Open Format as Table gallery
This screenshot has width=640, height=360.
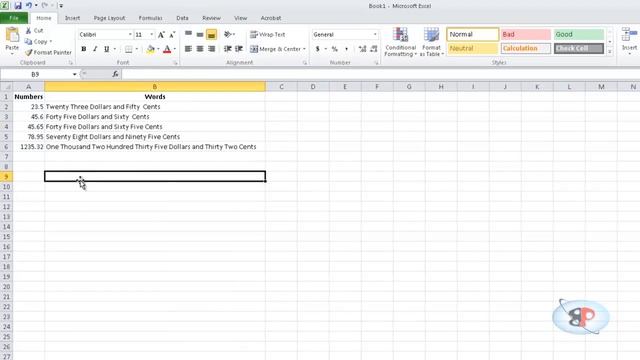pos(431,42)
